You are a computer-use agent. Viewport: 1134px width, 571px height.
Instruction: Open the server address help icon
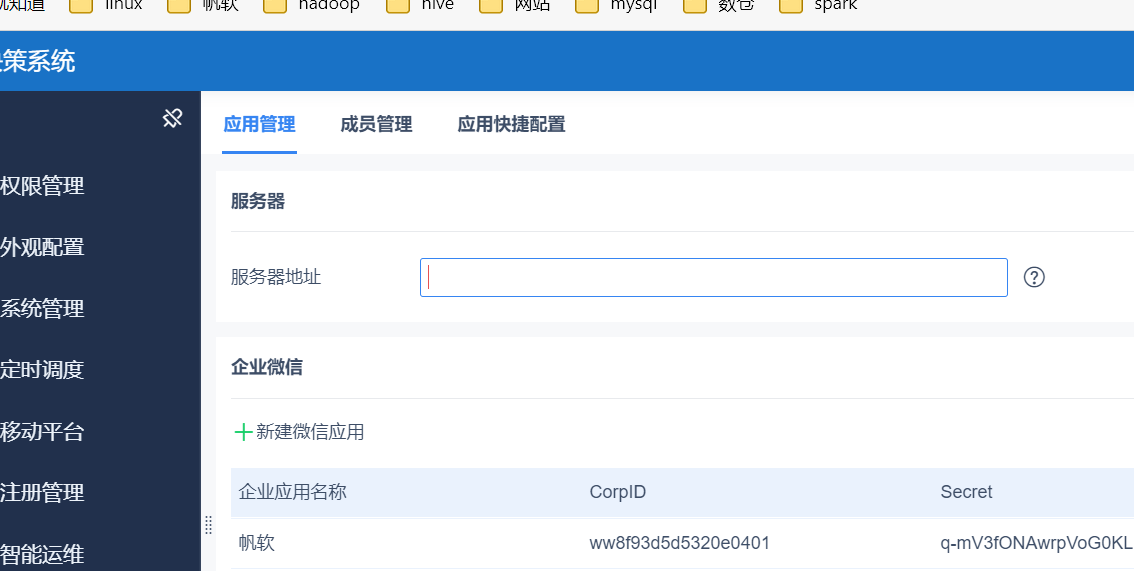click(1034, 277)
